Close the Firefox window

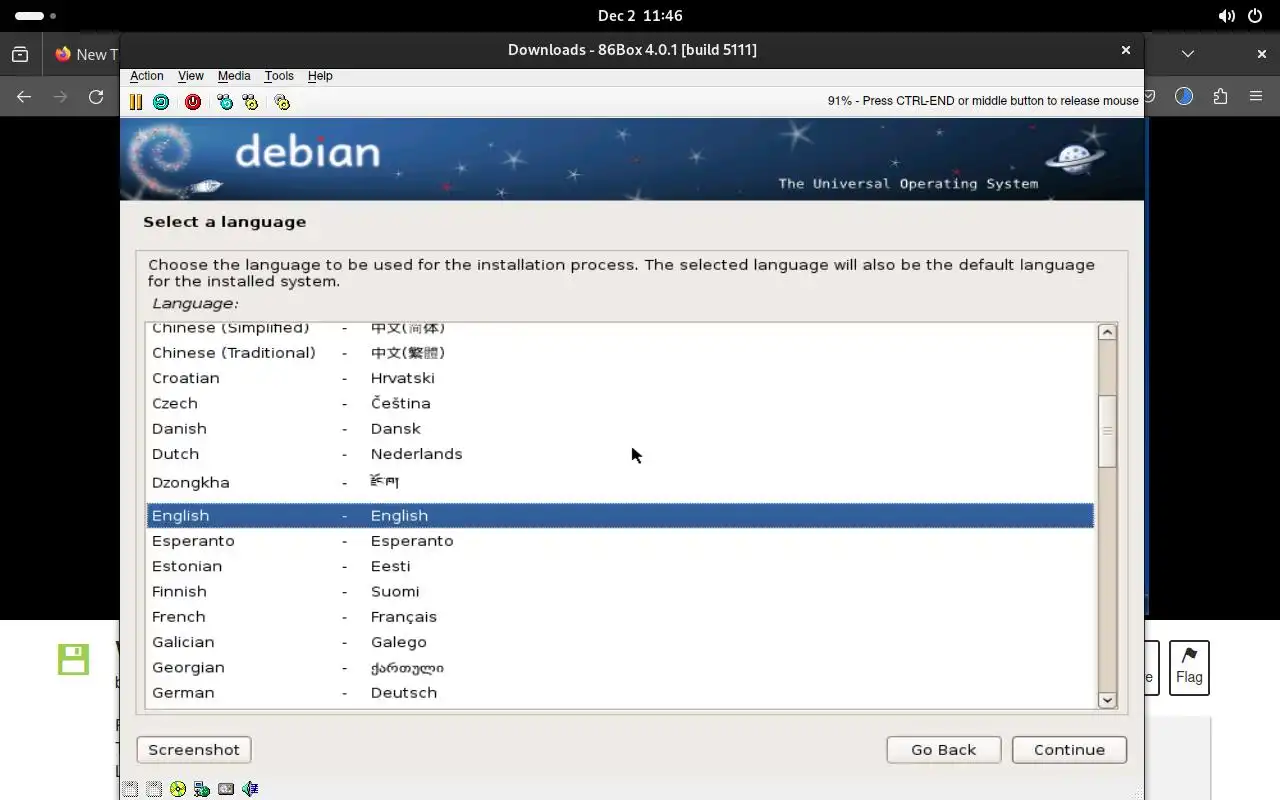click(x=1262, y=54)
